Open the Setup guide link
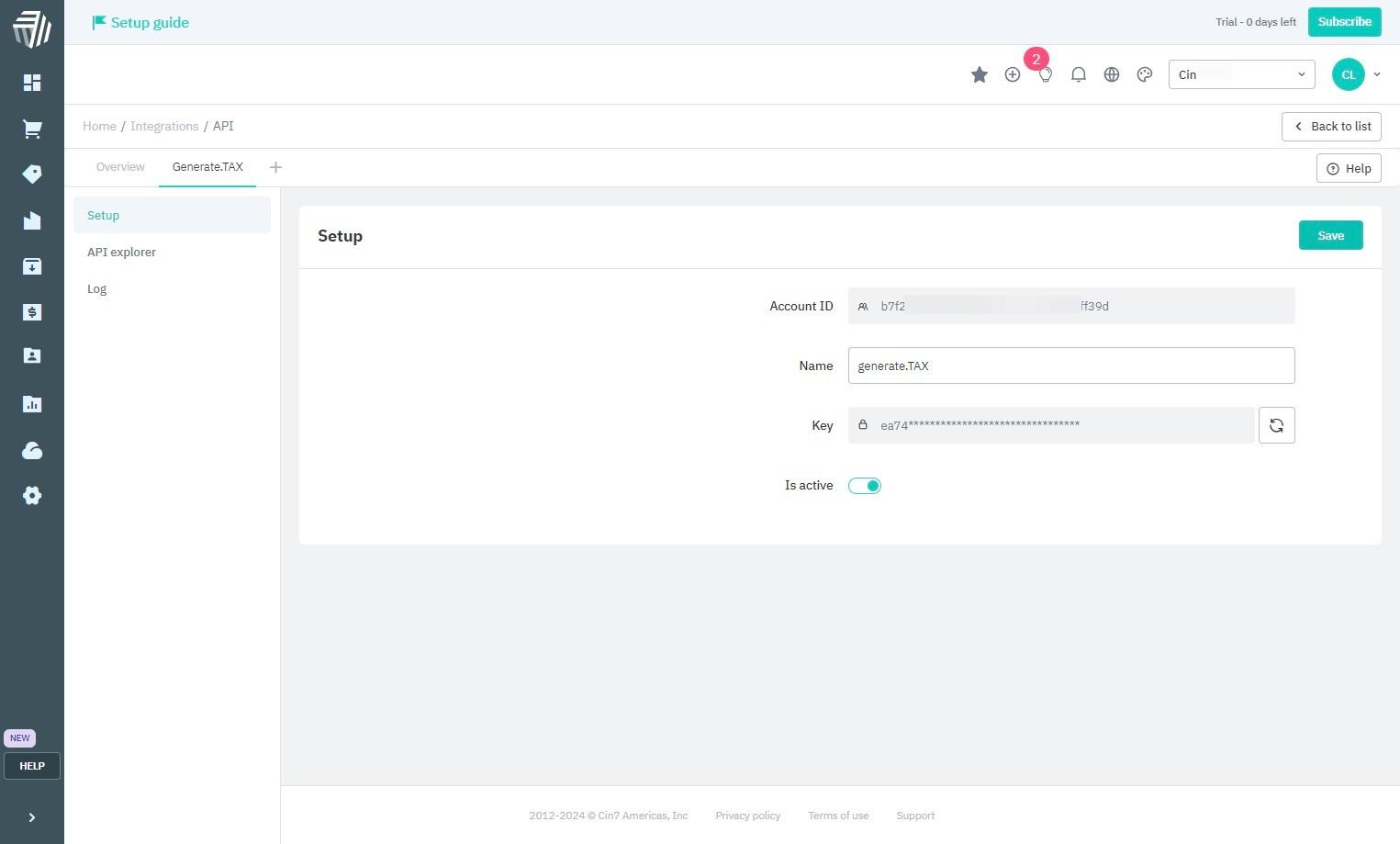Image resolution: width=1400 pixels, height=844 pixels. click(140, 22)
